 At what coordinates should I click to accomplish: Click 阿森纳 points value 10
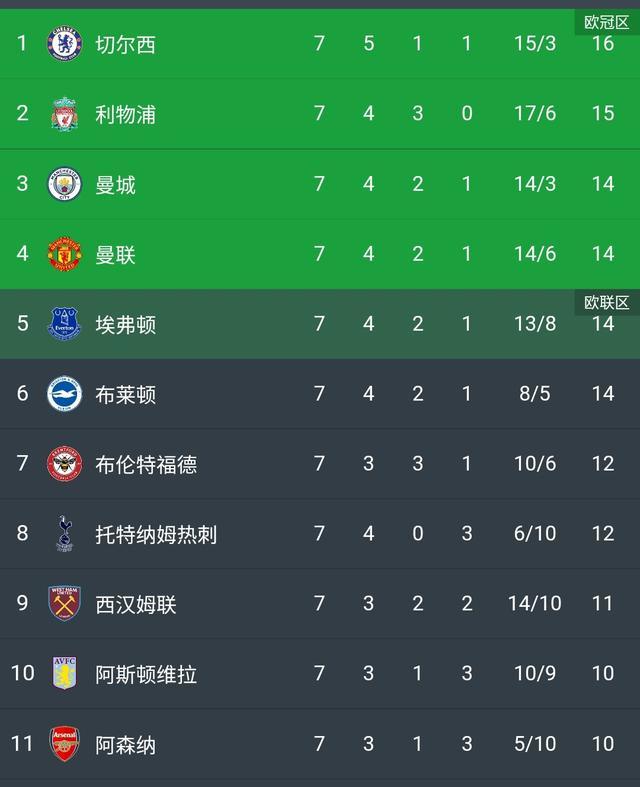603,743
